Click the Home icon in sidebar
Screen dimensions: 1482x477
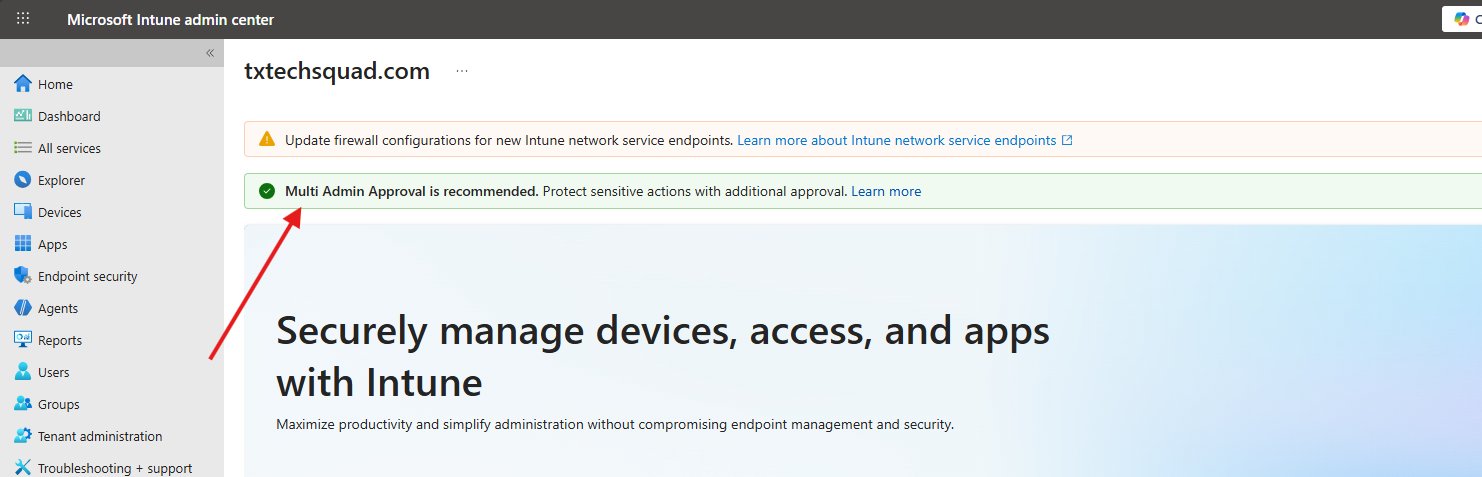(x=23, y=84)
